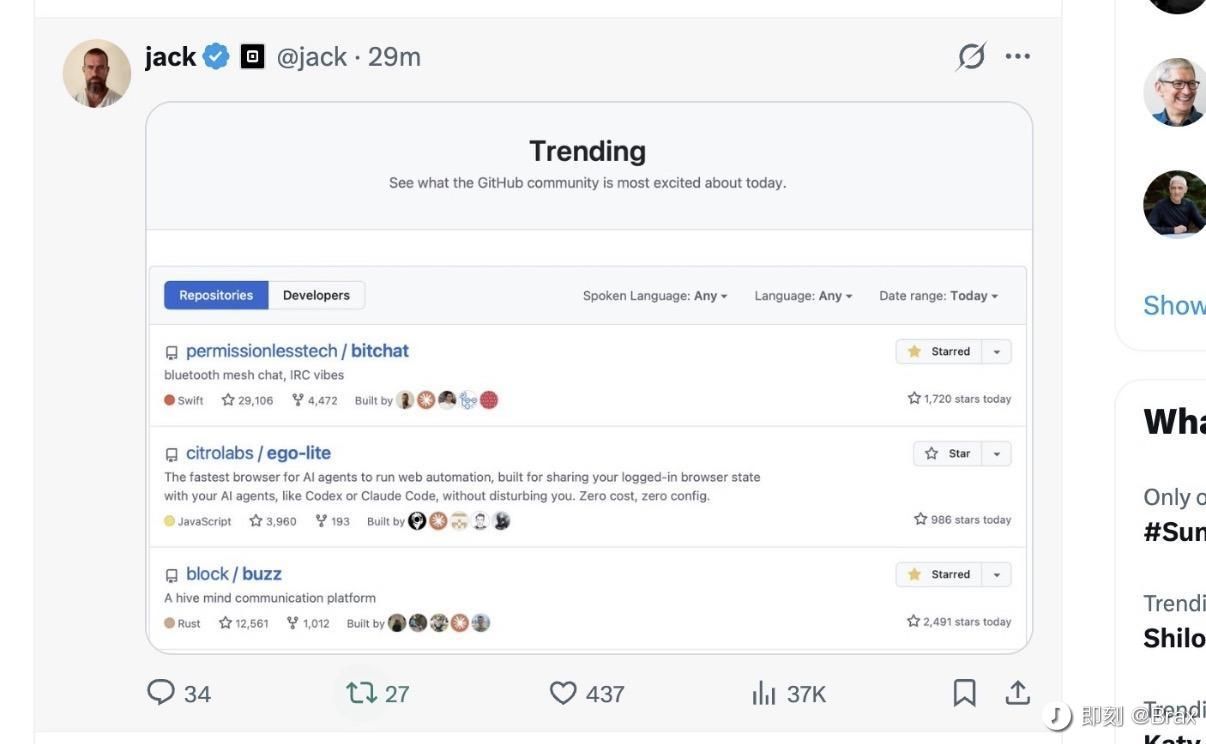Toggle Starred button for block/buzz
The image size is (1206, 744).
point(939,575)
